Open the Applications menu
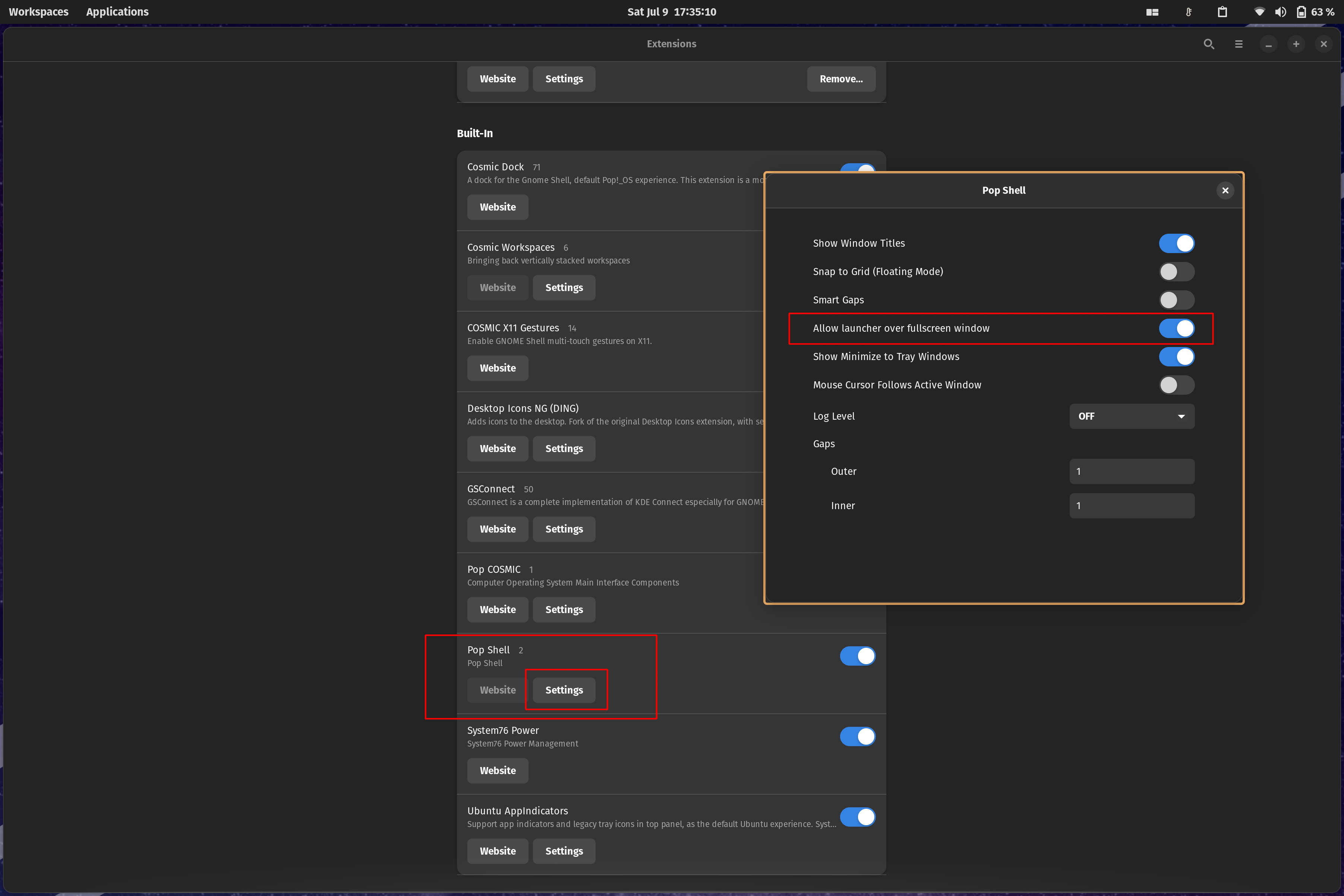The height and width of the screenshot is (896, 1344). pyautogui.click(x=117, y=12)
